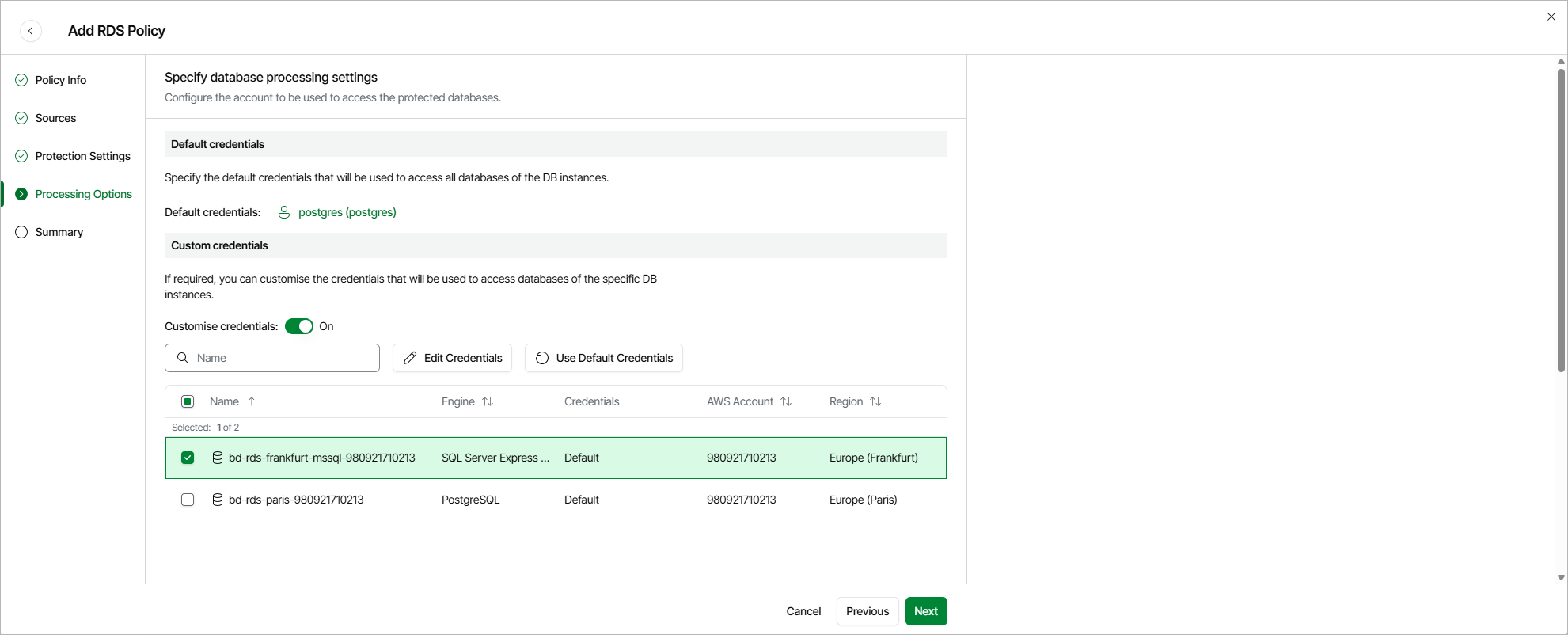Turn off the Customise credentials toggle

click(x=299, y=326)
